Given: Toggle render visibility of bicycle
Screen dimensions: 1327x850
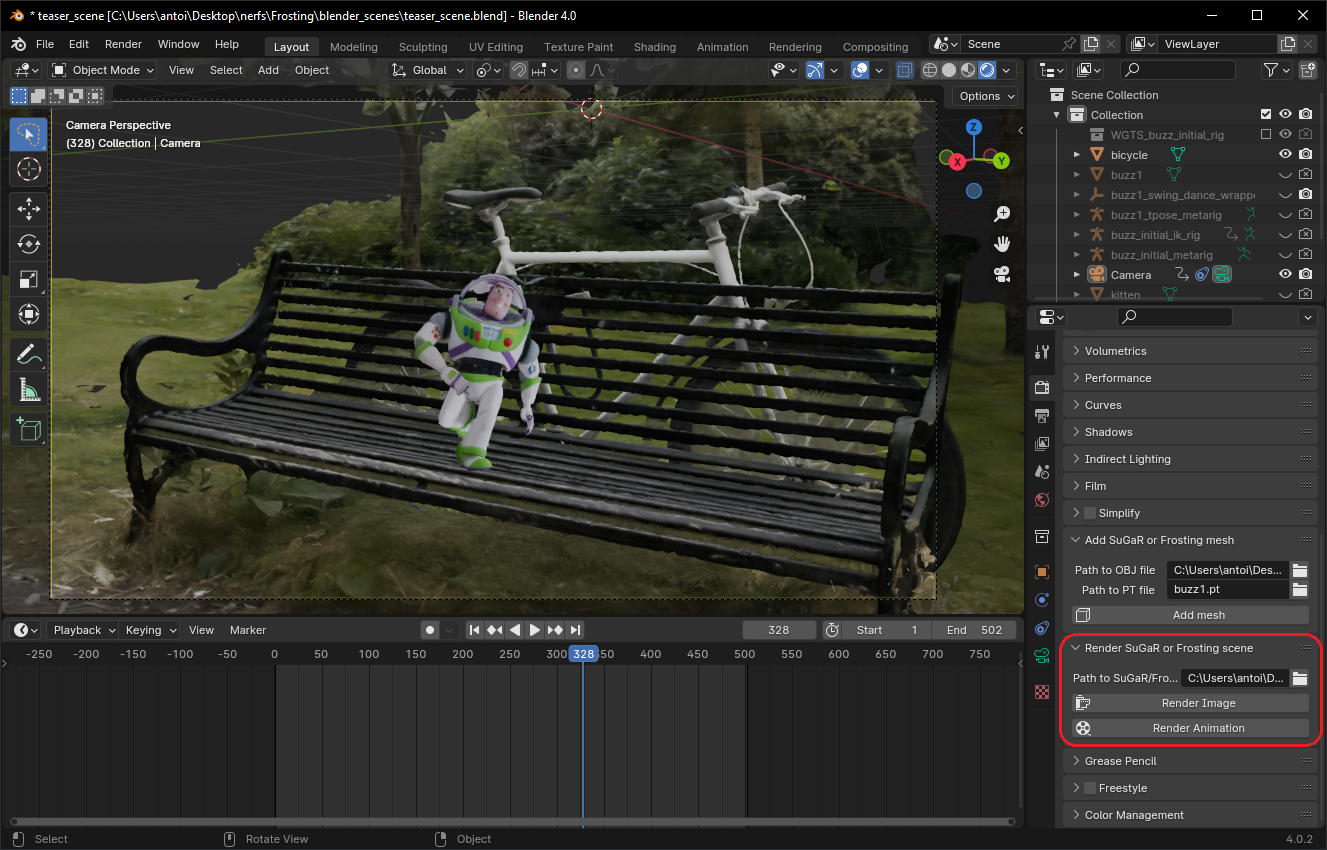Looking at the screenshot, I should [1305, 154].
